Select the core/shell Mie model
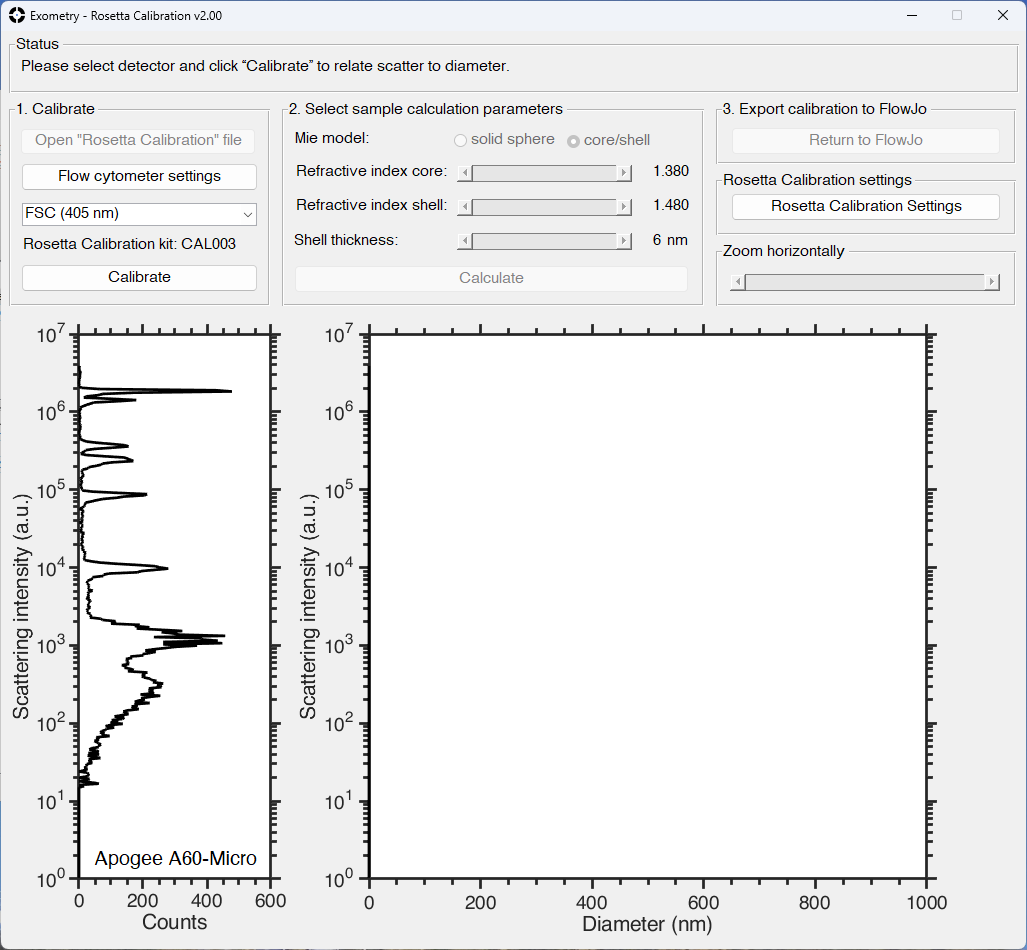 point(608,140)
